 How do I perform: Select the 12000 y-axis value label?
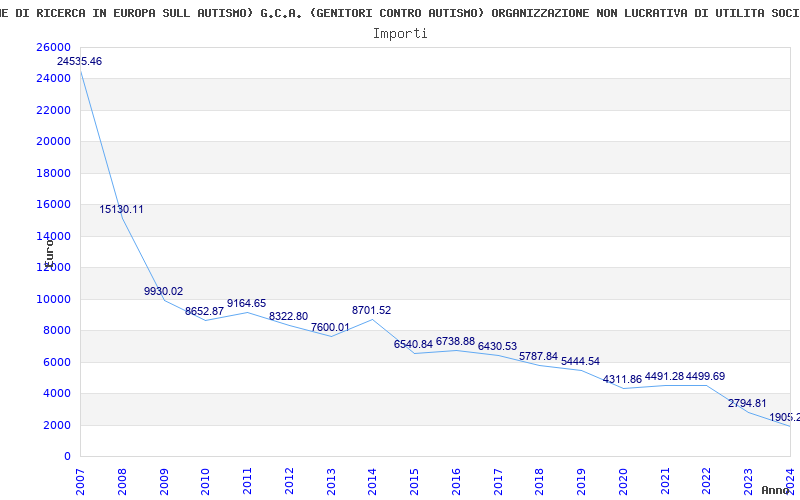tap(53, 268)
